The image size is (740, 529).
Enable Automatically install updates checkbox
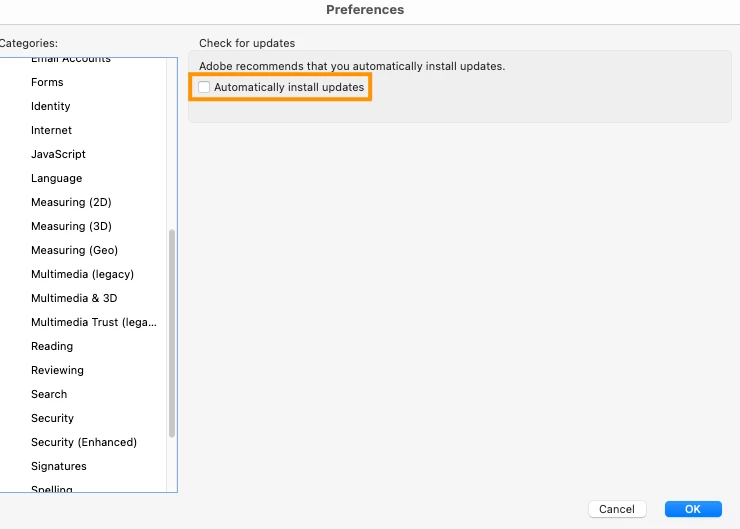(204, 88)
